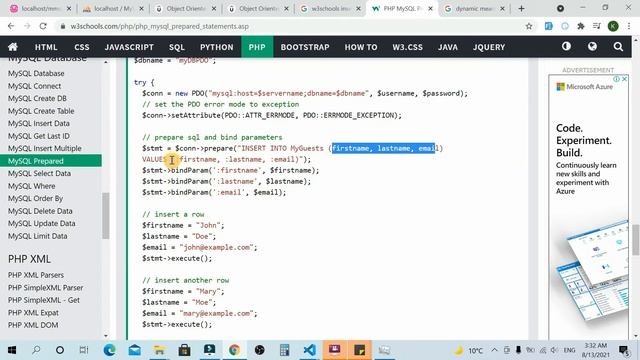The height and width of the screenshot is (360, 640).
Task: Open the translate globe icon
Action: (x=592, y=47)
